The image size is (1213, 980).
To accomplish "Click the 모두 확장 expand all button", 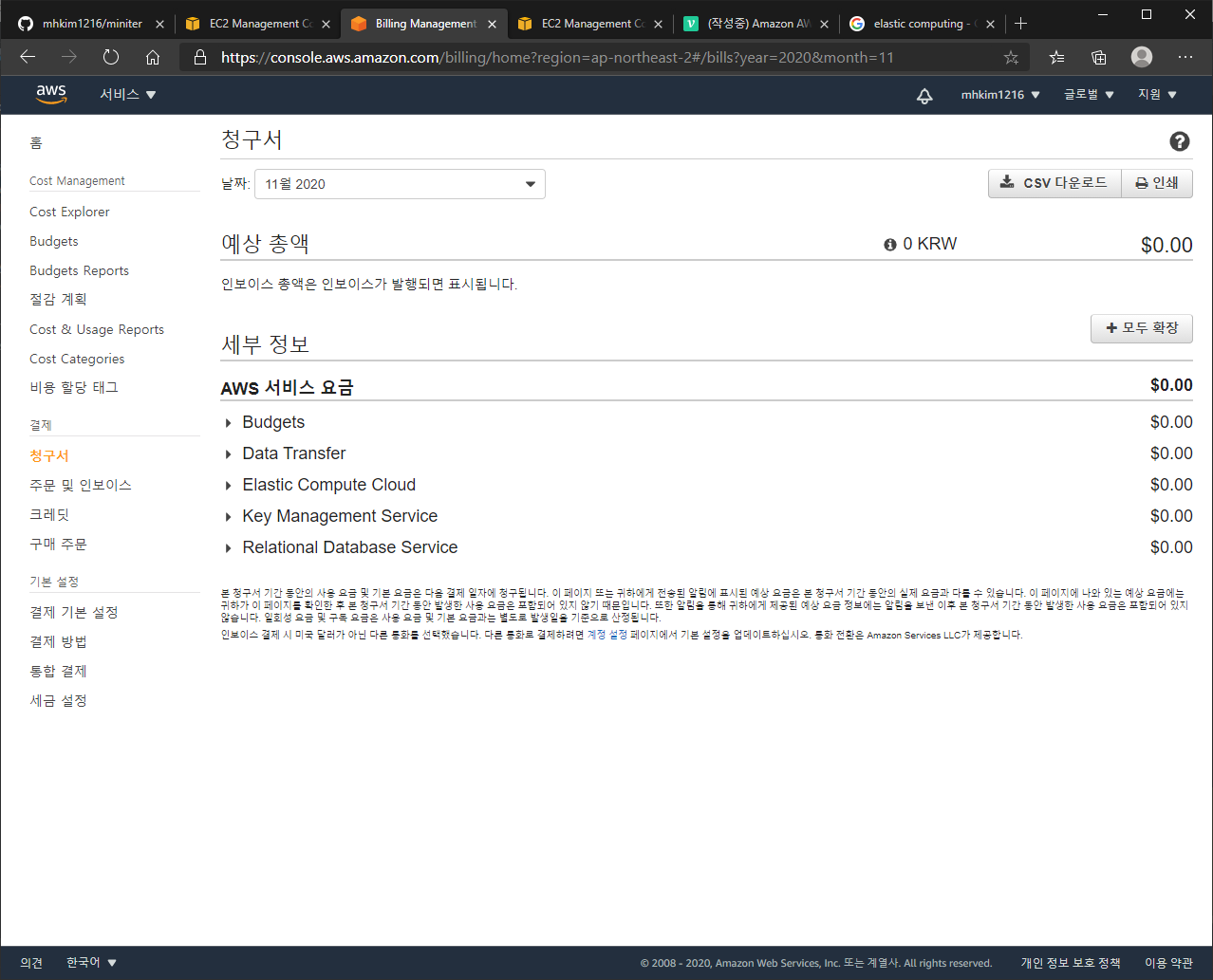I will click(x=1141, y=328).
